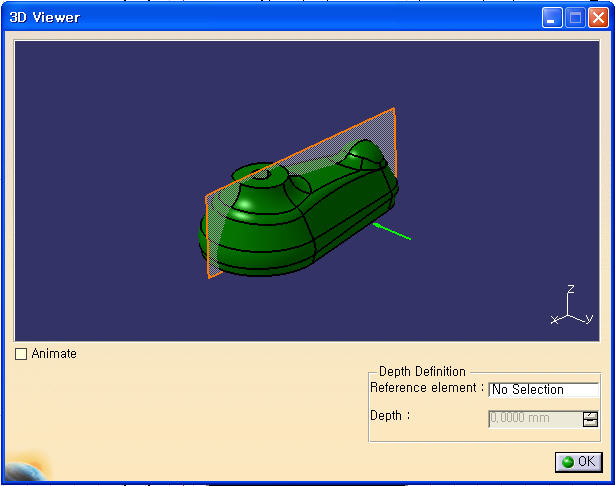Minimize the 3D Viewer window

pos(553,17)
